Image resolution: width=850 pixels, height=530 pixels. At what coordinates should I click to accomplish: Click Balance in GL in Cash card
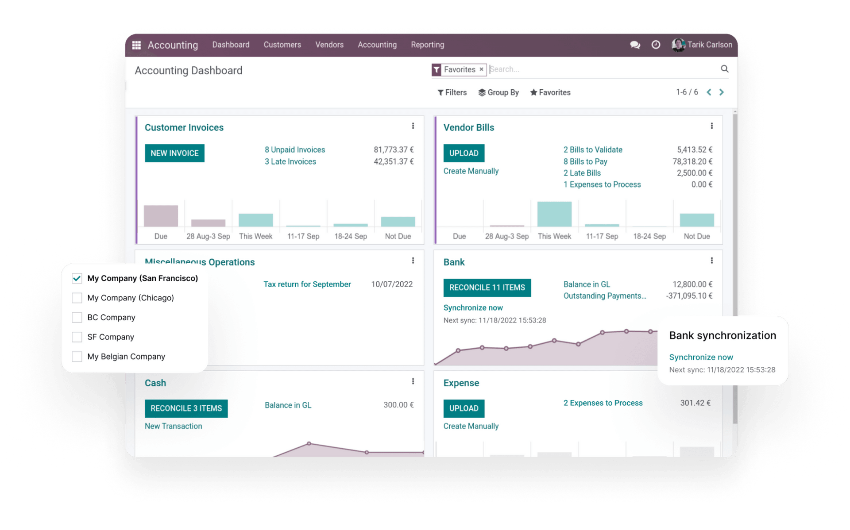pyautogui.click(x=288, y=405)
